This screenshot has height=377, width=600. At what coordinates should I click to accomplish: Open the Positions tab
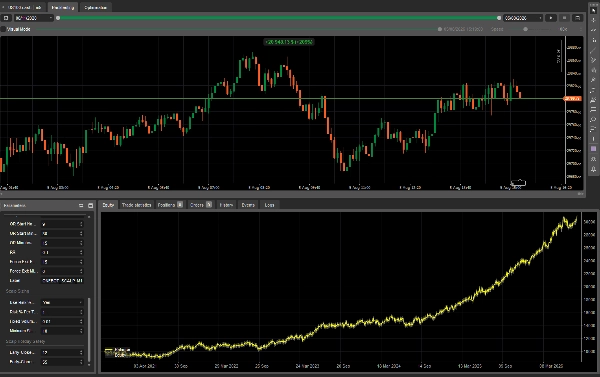point(170,205)
